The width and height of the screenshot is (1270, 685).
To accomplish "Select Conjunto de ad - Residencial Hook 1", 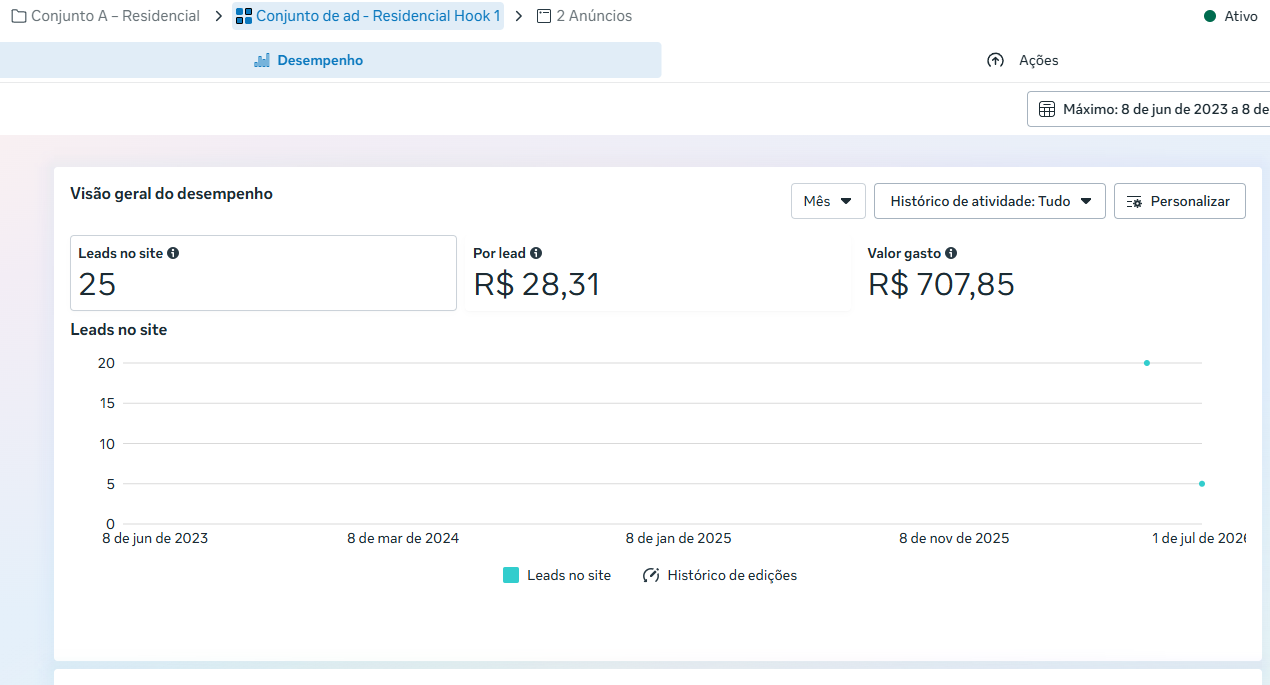I will pyautogui.click(x=378, y=16).
